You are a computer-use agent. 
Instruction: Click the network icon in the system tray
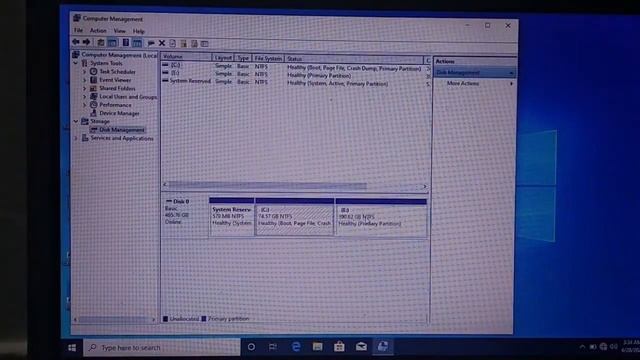click(x=603, y=347)
